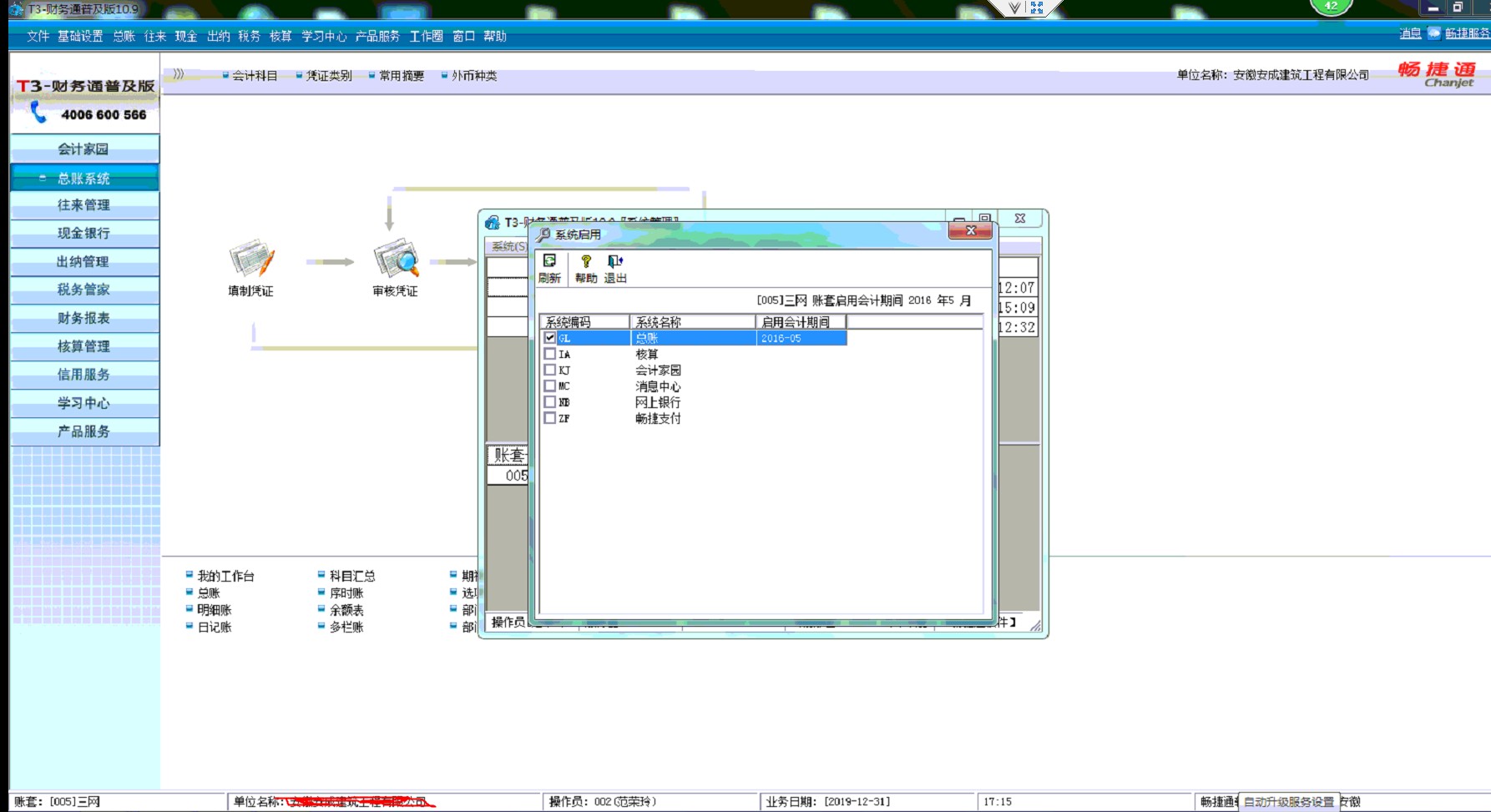Click the 账套 [005]三冈 status entry

click(117, 802)
